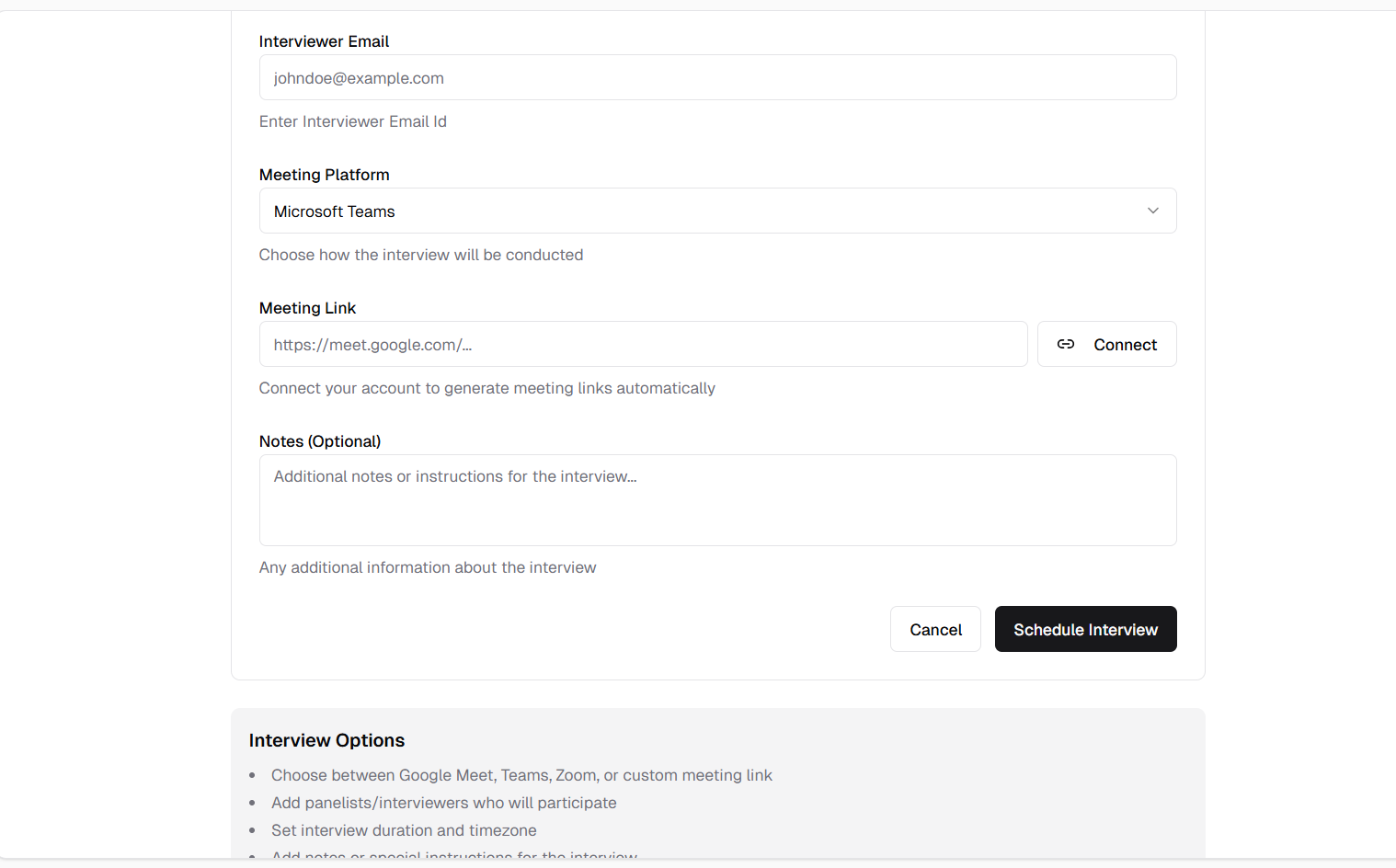Click the Cancel button
Image resolution: width=1396 pixels, height=868 pixels.
(x=935, y=630)
